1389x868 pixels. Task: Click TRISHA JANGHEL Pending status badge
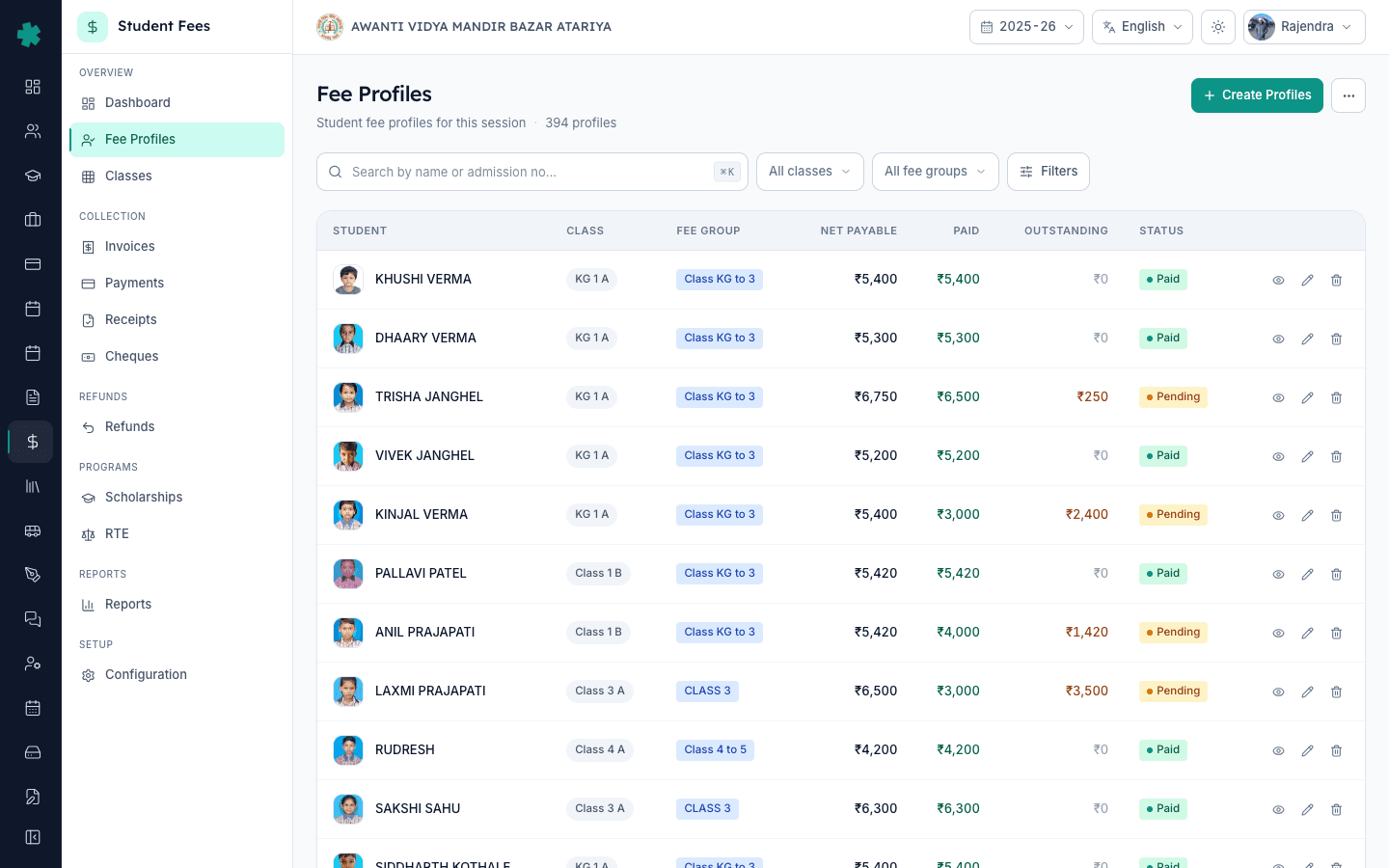click(1173, 397)
